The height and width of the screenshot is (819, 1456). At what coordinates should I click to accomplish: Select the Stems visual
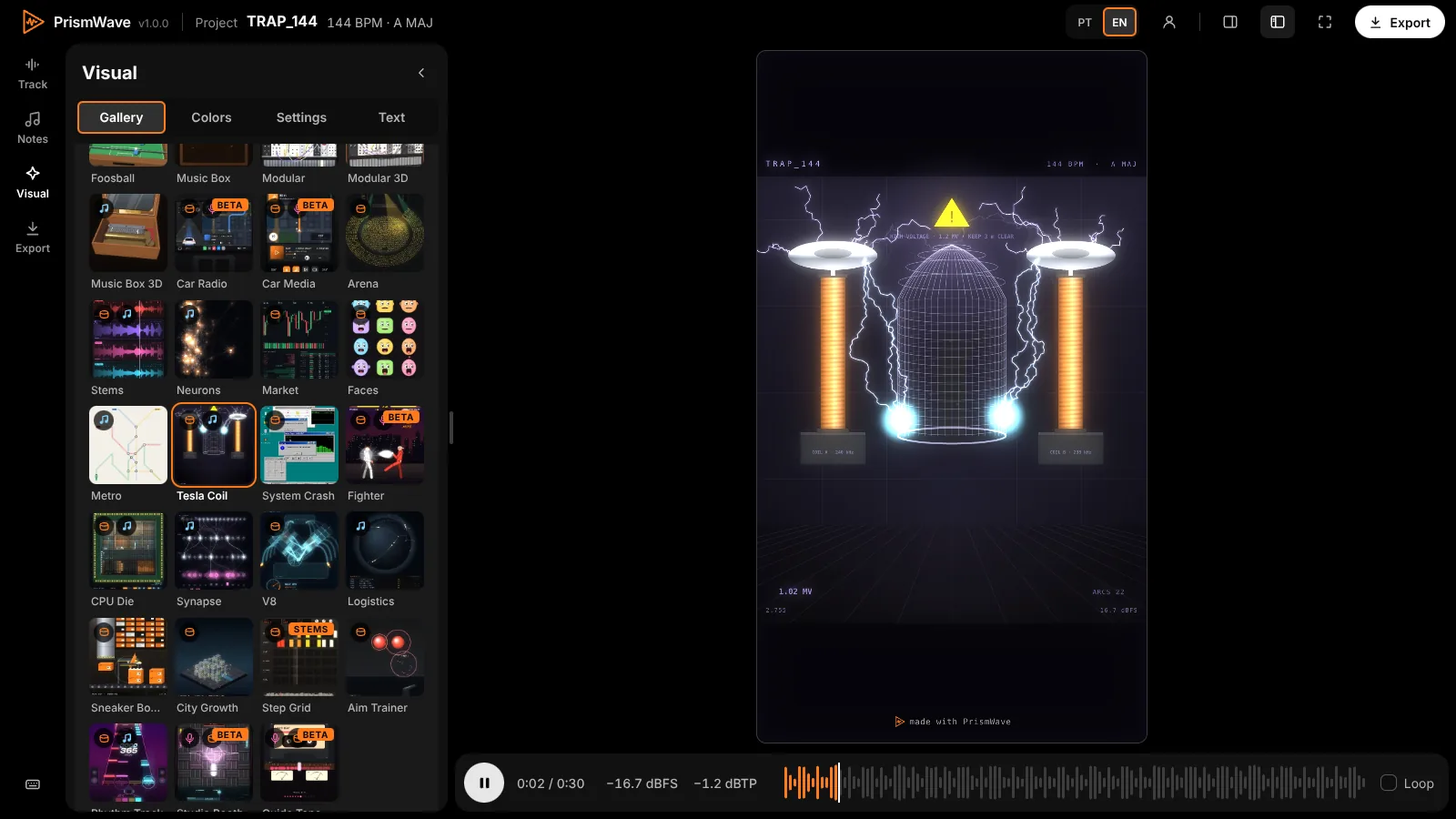128,349
